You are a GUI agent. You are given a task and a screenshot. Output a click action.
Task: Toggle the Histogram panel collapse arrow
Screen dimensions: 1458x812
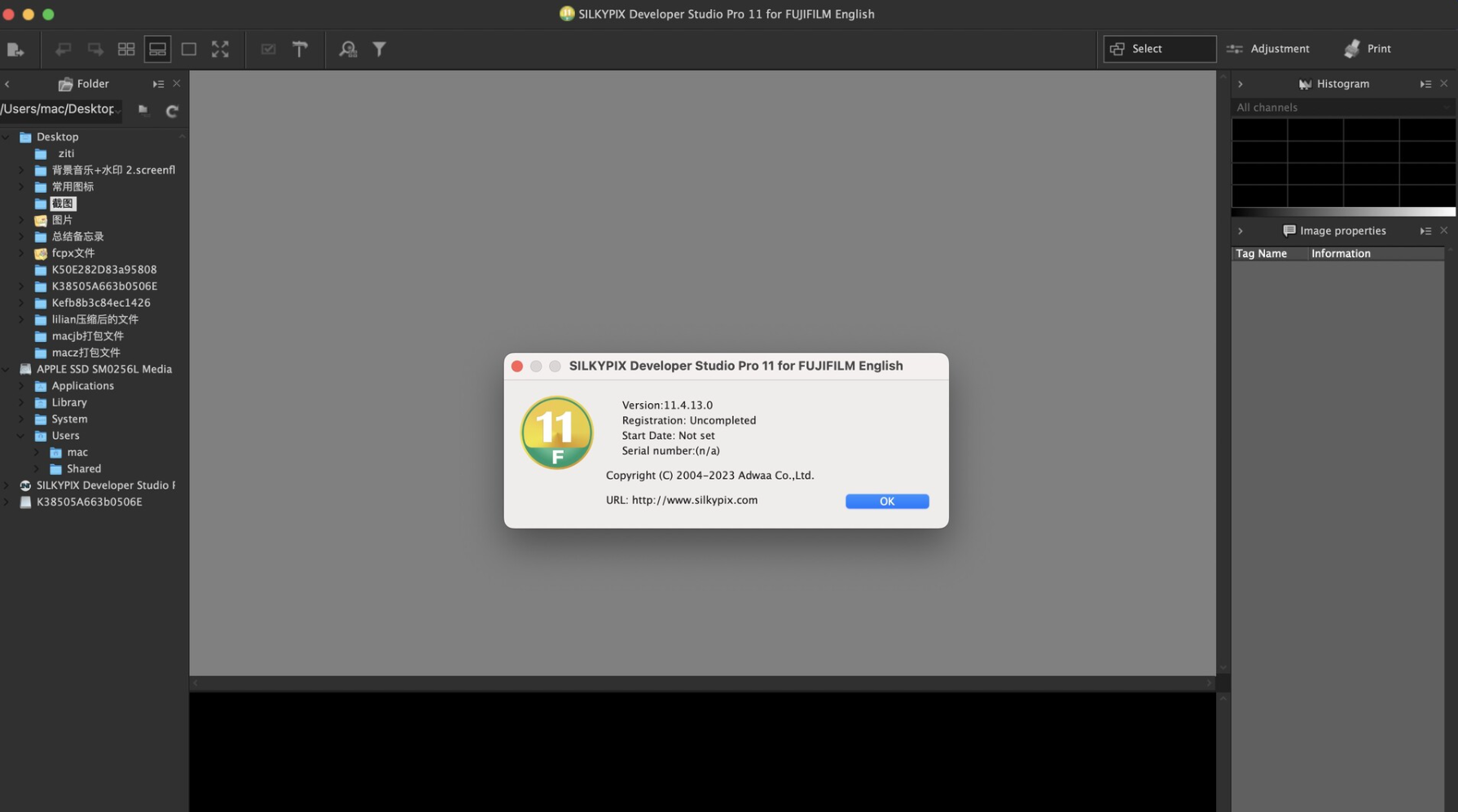1240,83
